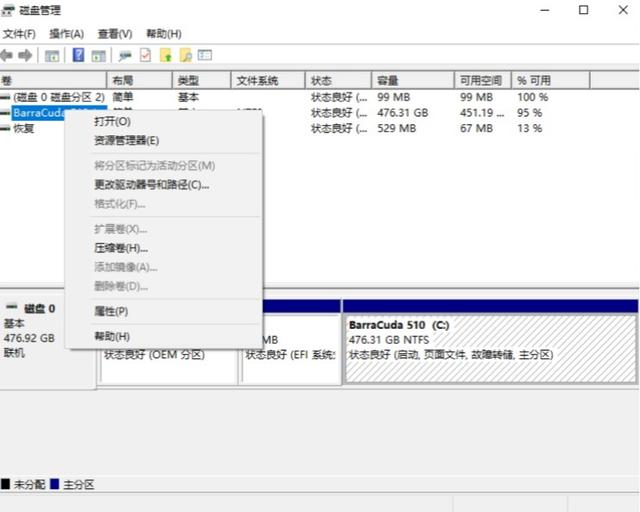Click the blue 主分区 legend swatch

tap(54, 484)
